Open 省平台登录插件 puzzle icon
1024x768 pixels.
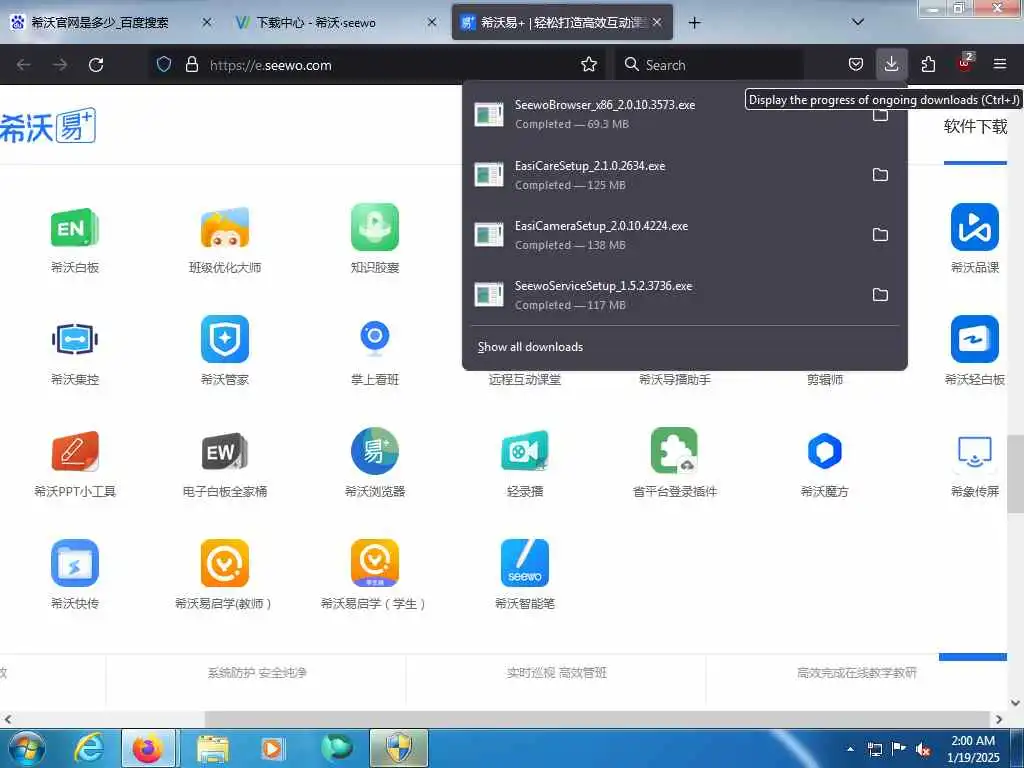(x=675, y=451)
